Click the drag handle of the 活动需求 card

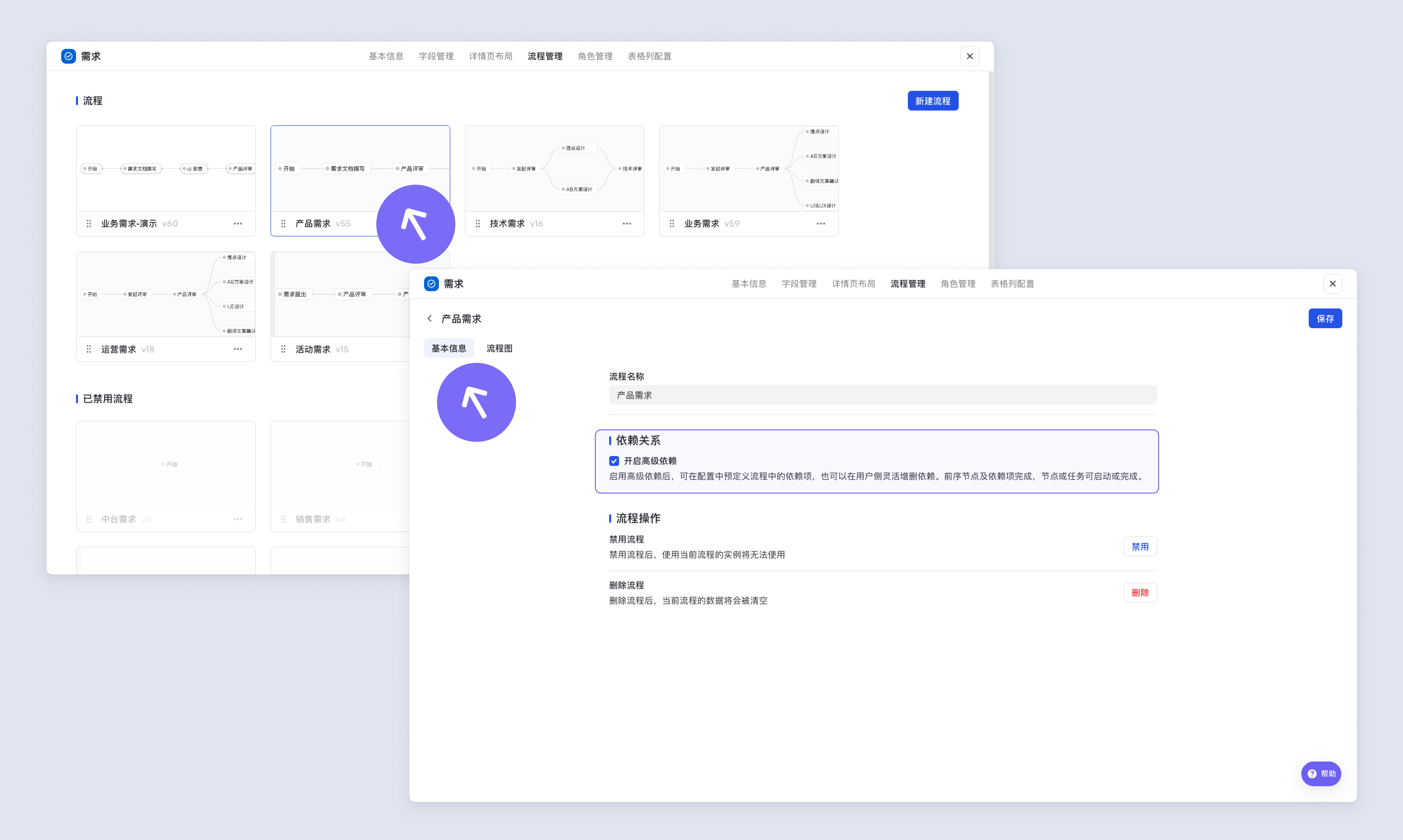pyautogui.click(x=283, y=349)
